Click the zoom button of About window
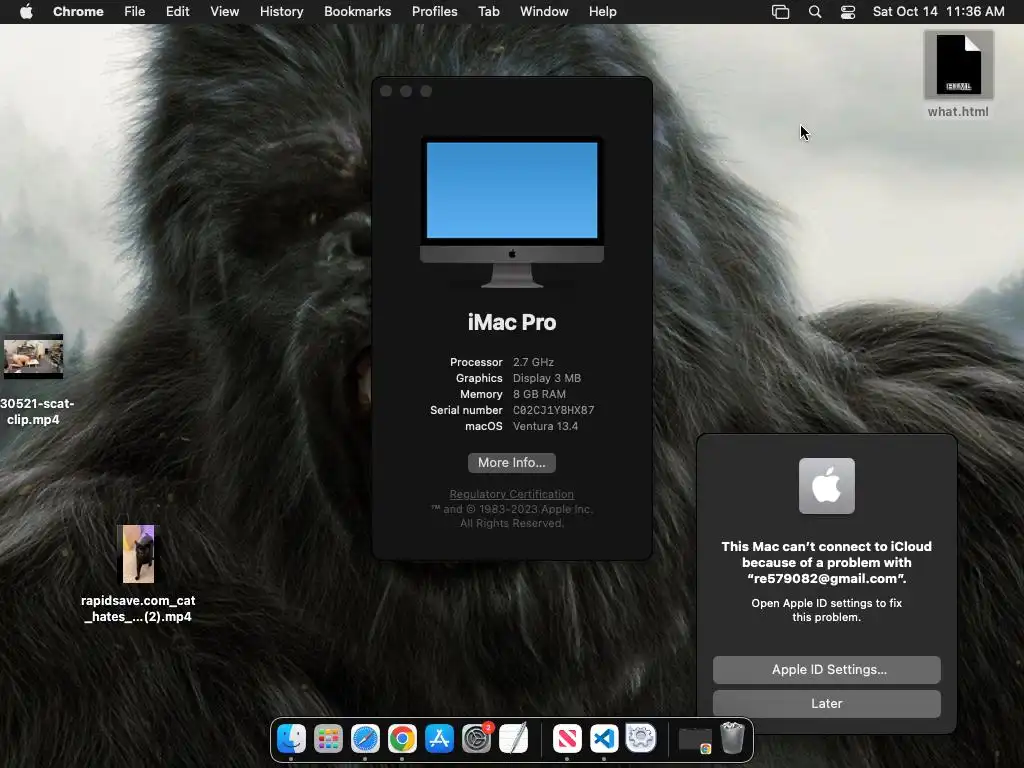The height and width of the screenshot is (768, 1024). coord(426,91)
